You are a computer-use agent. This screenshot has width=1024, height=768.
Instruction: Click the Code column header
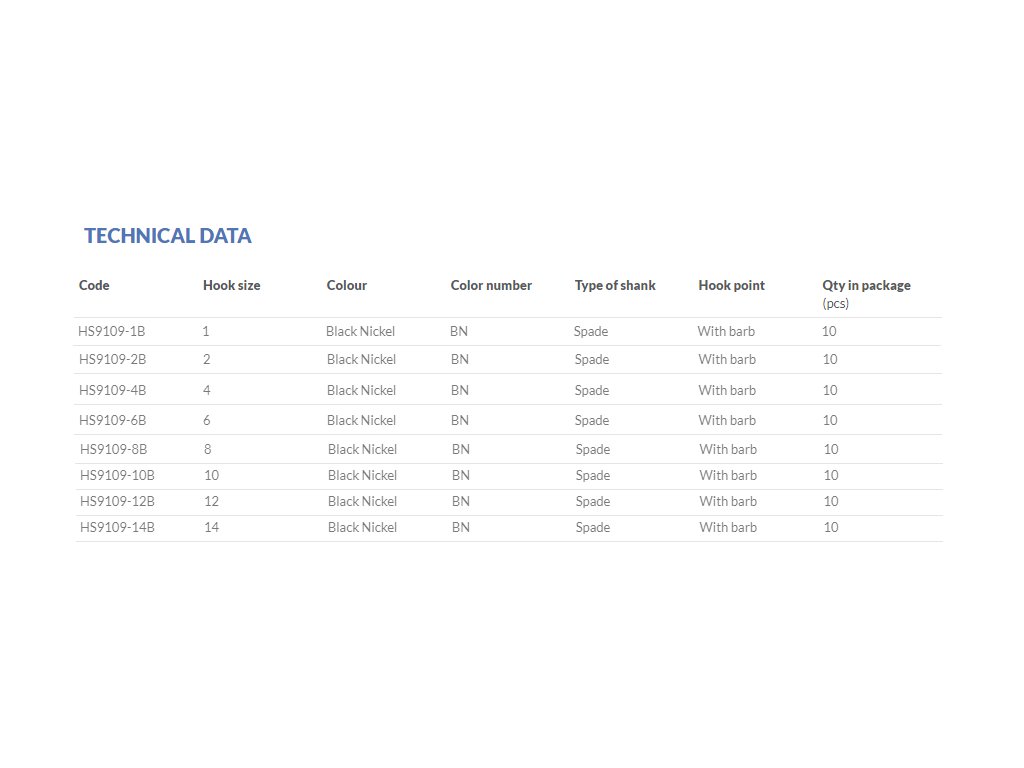pyautogui.click(x=94, y=285)
